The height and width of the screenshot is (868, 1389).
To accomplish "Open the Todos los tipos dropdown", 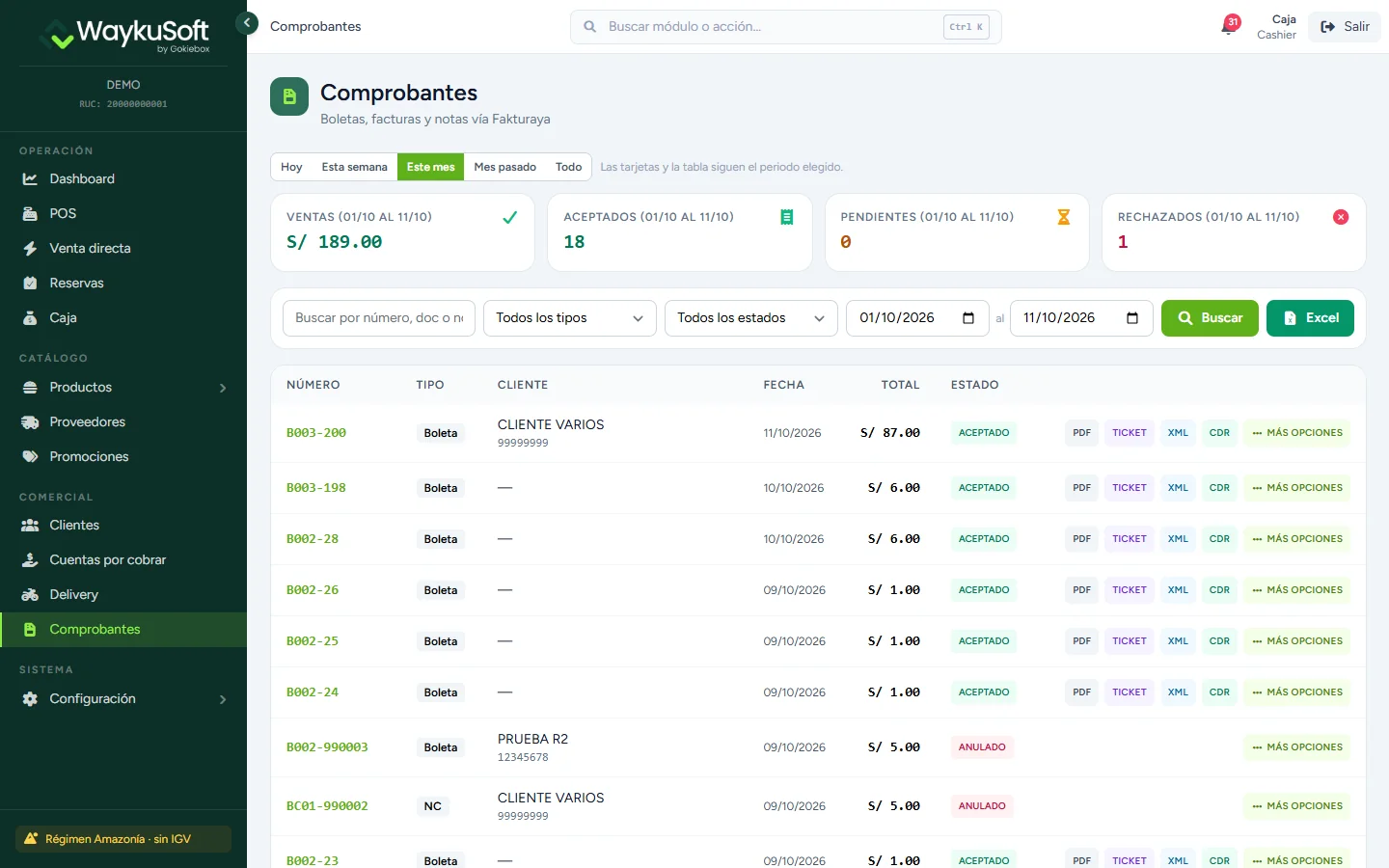I will [x=570, y=318].
